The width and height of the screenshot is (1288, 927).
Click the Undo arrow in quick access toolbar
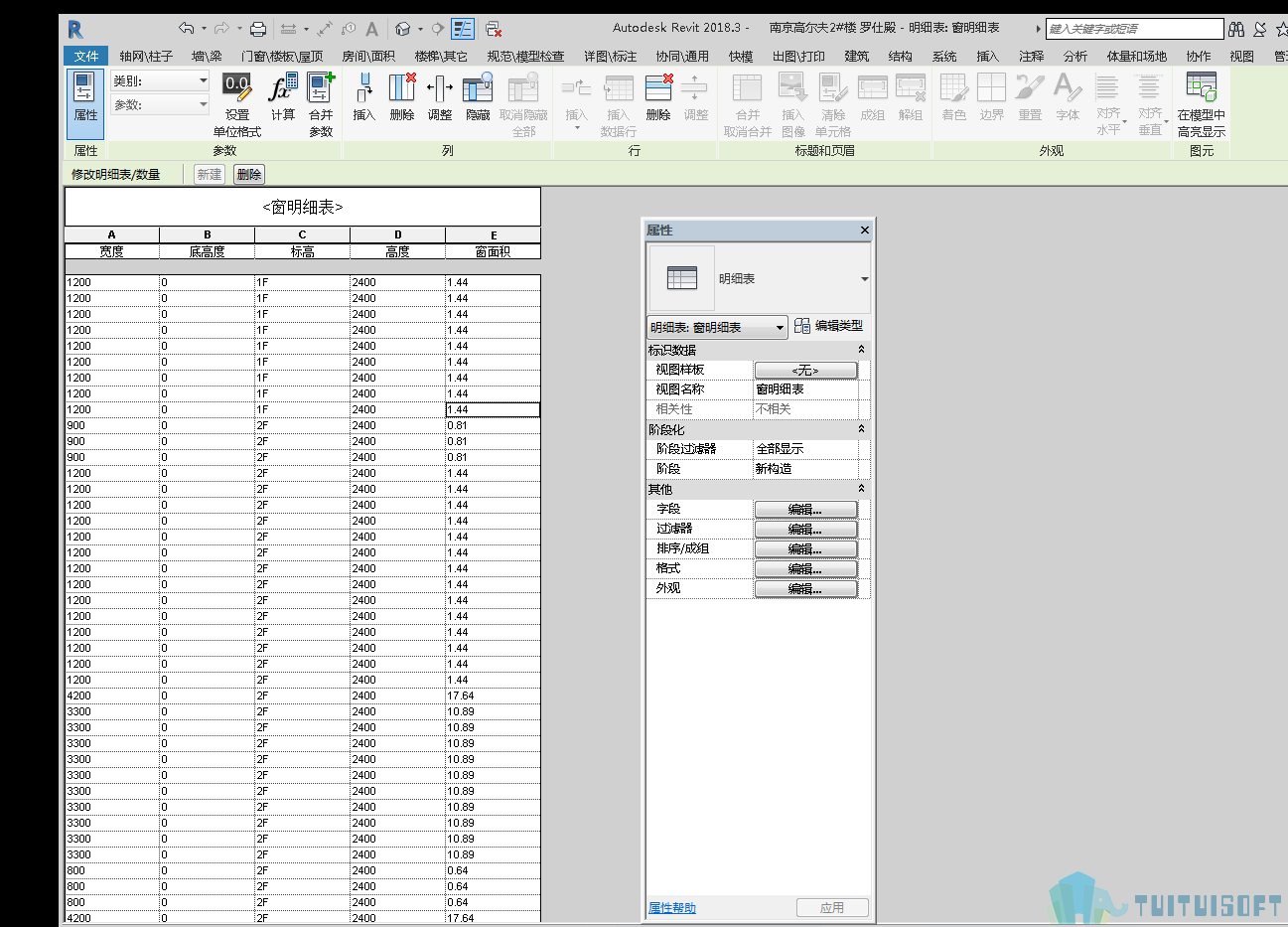[x=187, y=29]
